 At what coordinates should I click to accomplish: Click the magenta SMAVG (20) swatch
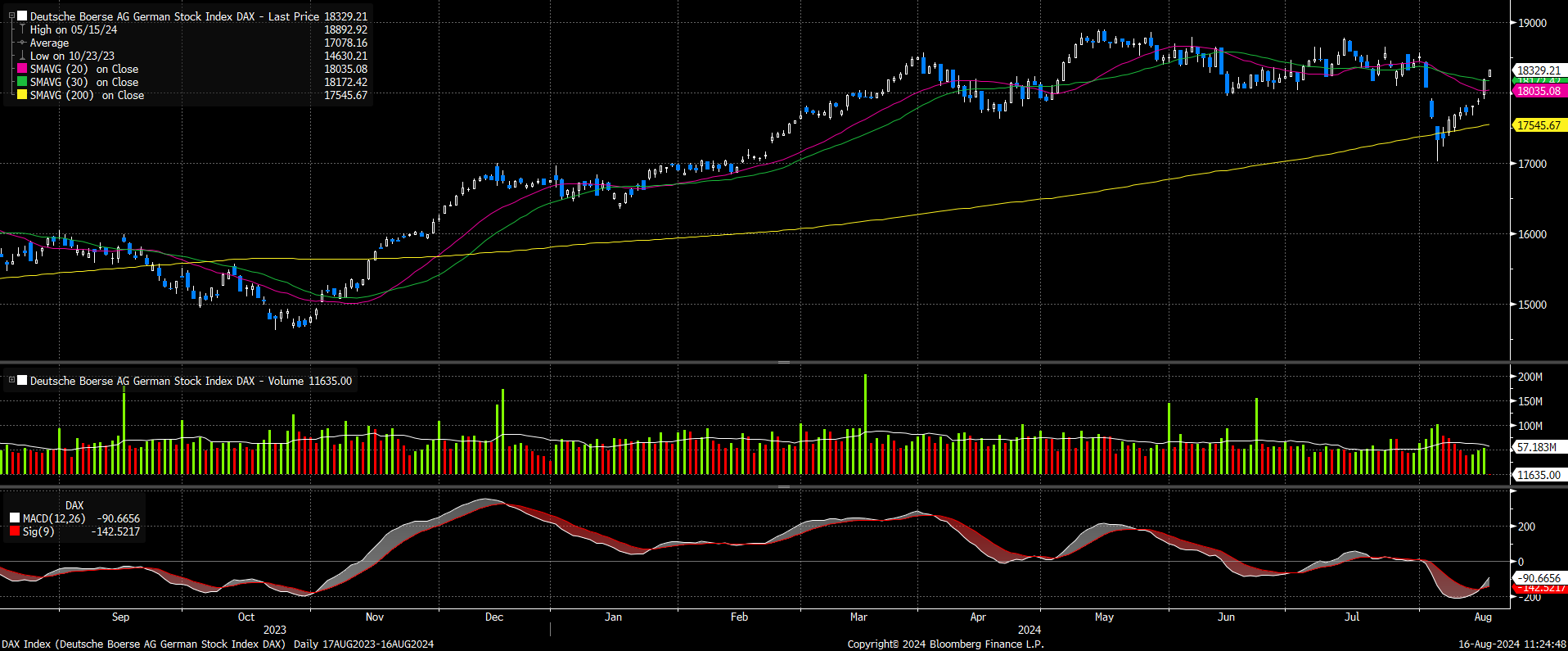pyautogui.click(x=22, y=69)
